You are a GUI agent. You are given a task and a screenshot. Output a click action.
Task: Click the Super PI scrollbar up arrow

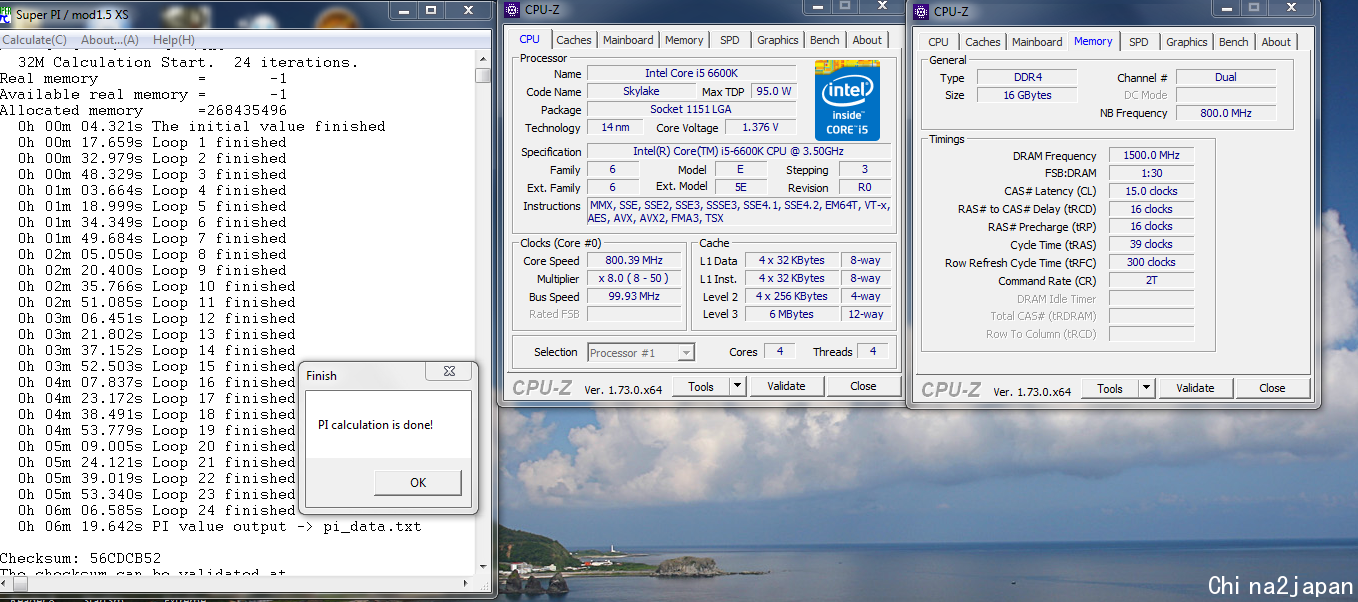click(x=483, y=58)
